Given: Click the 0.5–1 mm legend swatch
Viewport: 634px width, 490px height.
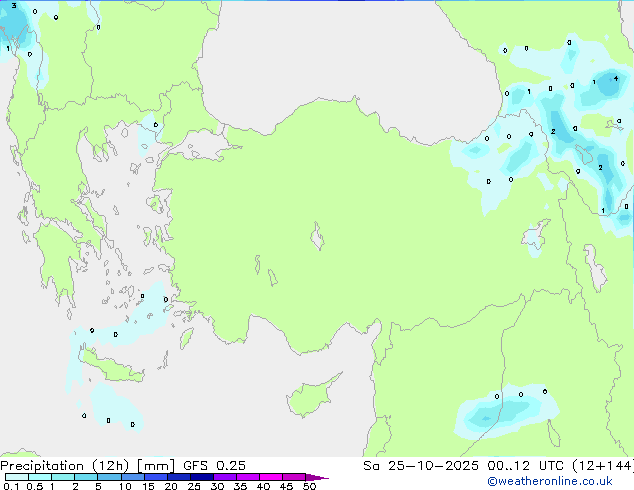Looking at the screenshot, I should [x=40, y=477].
